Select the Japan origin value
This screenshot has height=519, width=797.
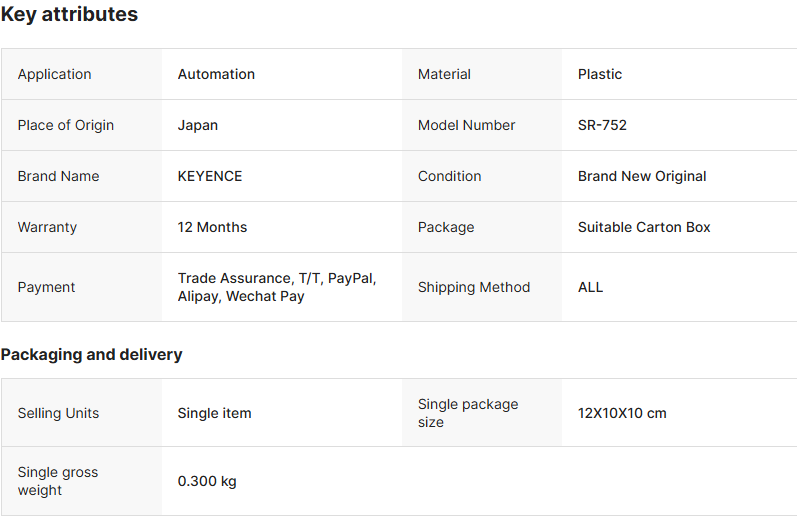(198, 125)
